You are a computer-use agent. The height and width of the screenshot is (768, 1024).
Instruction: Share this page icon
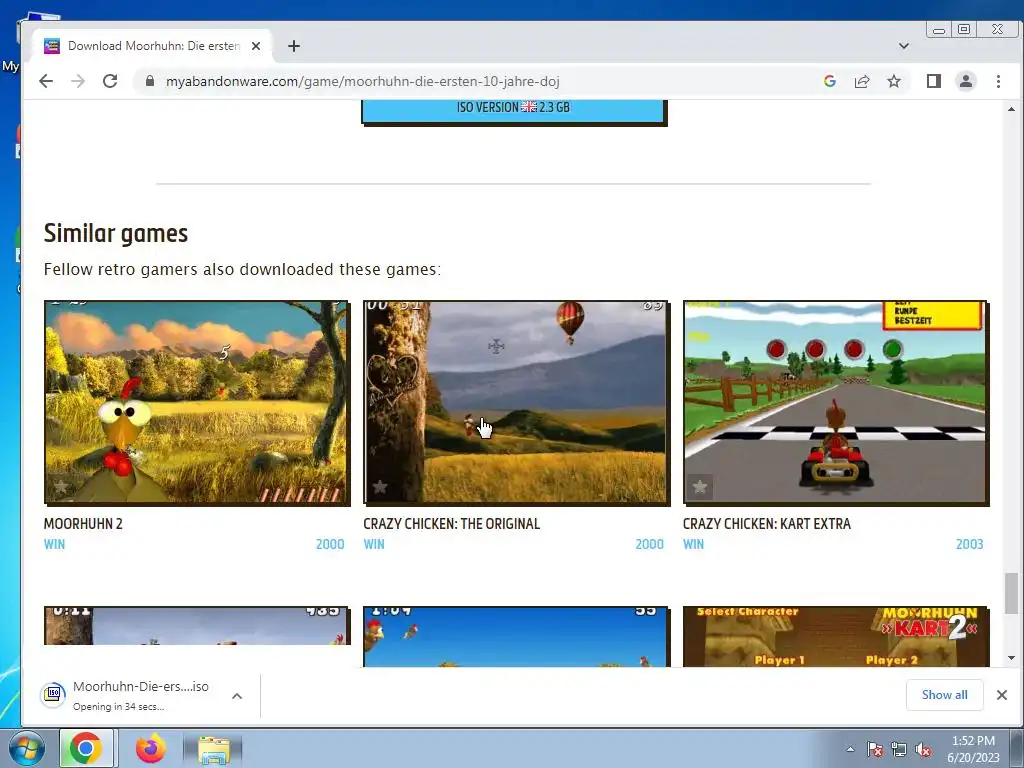pos(861,81)
